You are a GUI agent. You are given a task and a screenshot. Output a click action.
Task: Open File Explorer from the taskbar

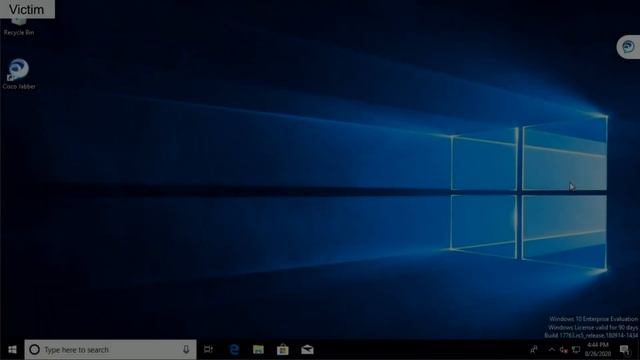pos(258,350)
